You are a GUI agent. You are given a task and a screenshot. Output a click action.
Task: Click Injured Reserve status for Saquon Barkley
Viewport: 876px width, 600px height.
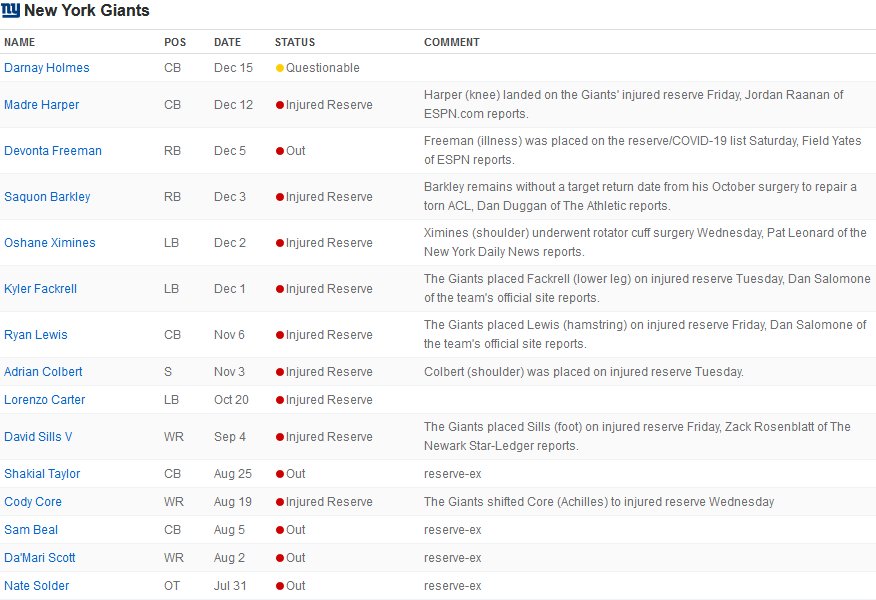(x=329, y=197)
